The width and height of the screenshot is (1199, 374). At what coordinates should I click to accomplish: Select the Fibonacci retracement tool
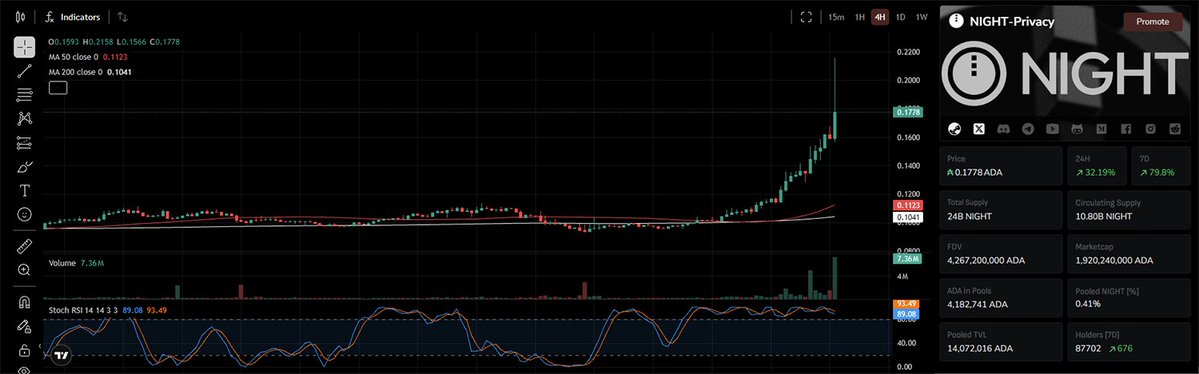pos(24,95)
